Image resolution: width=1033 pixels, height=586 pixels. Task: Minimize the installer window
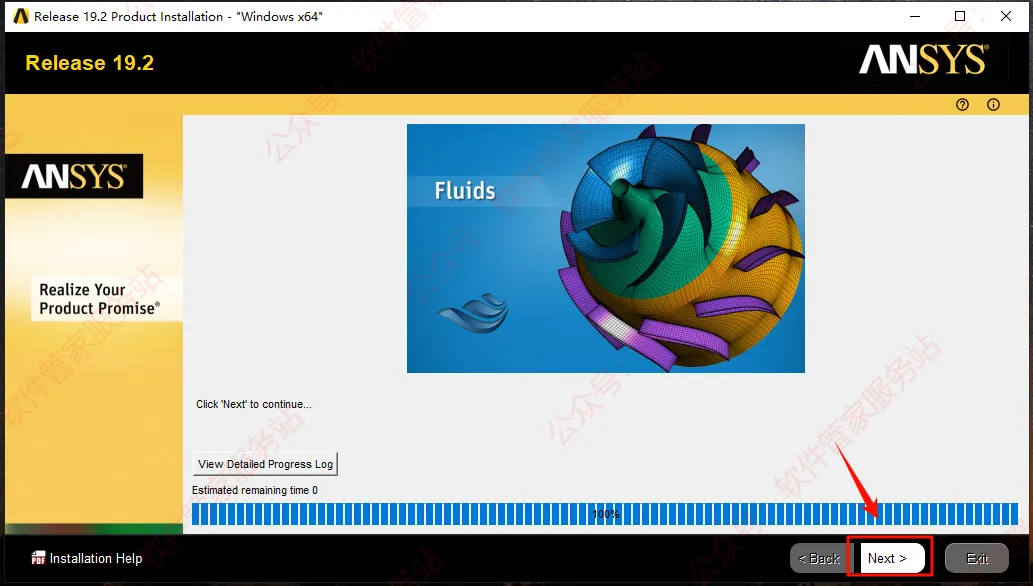[915, 16]
